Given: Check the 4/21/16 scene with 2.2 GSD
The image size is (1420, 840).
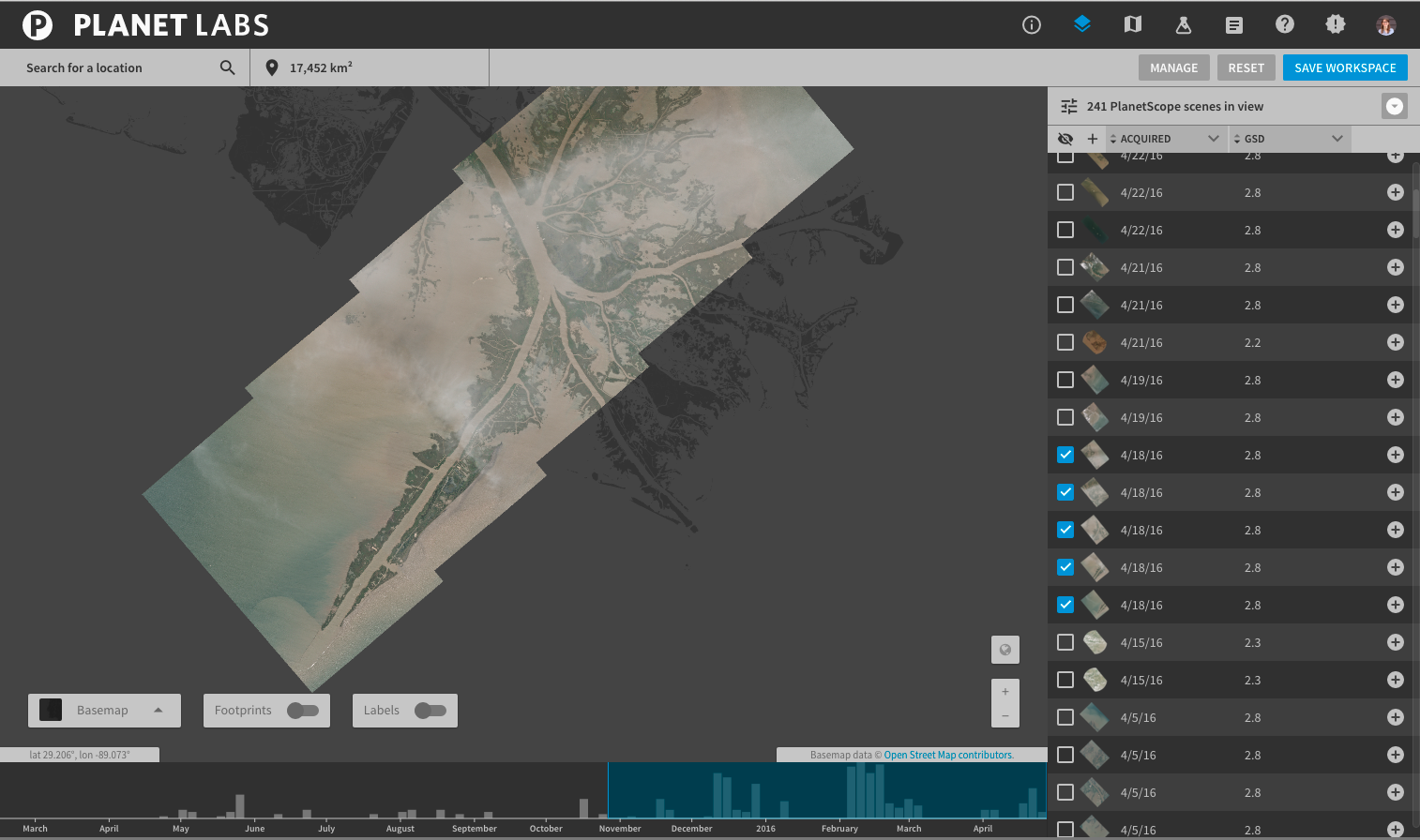Looking at the screenshot, I should click(x=1065, y=342).
